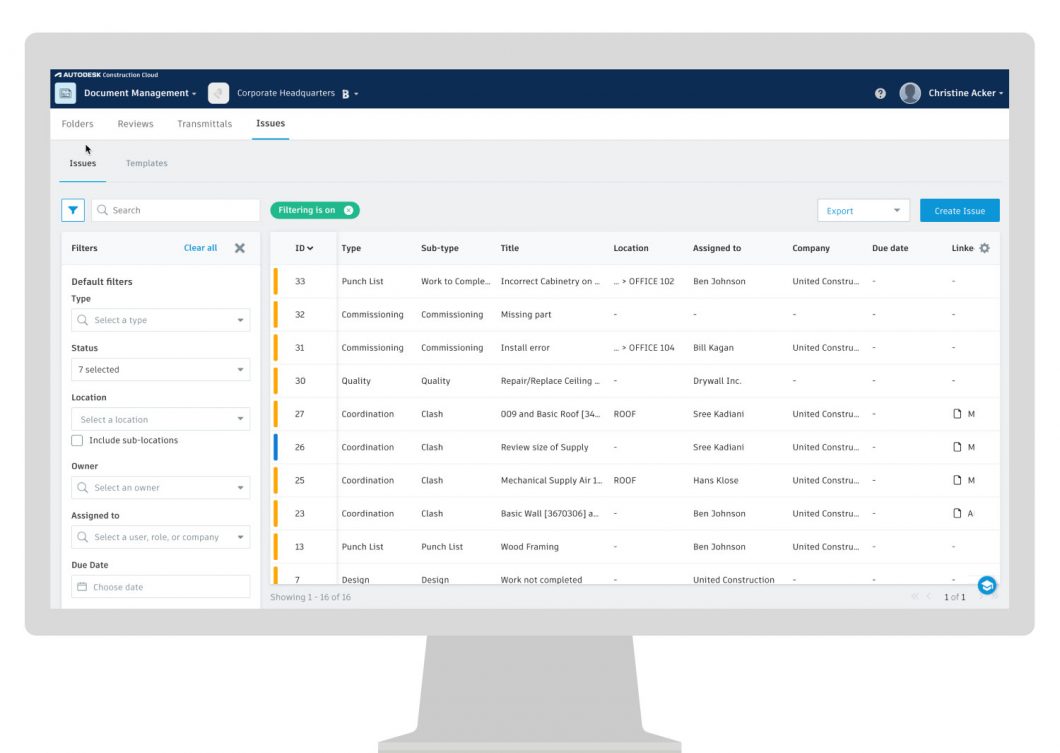This screenshot has width=1060, height=753.
Task: Click the Company column header
Action: click(811, 248)
